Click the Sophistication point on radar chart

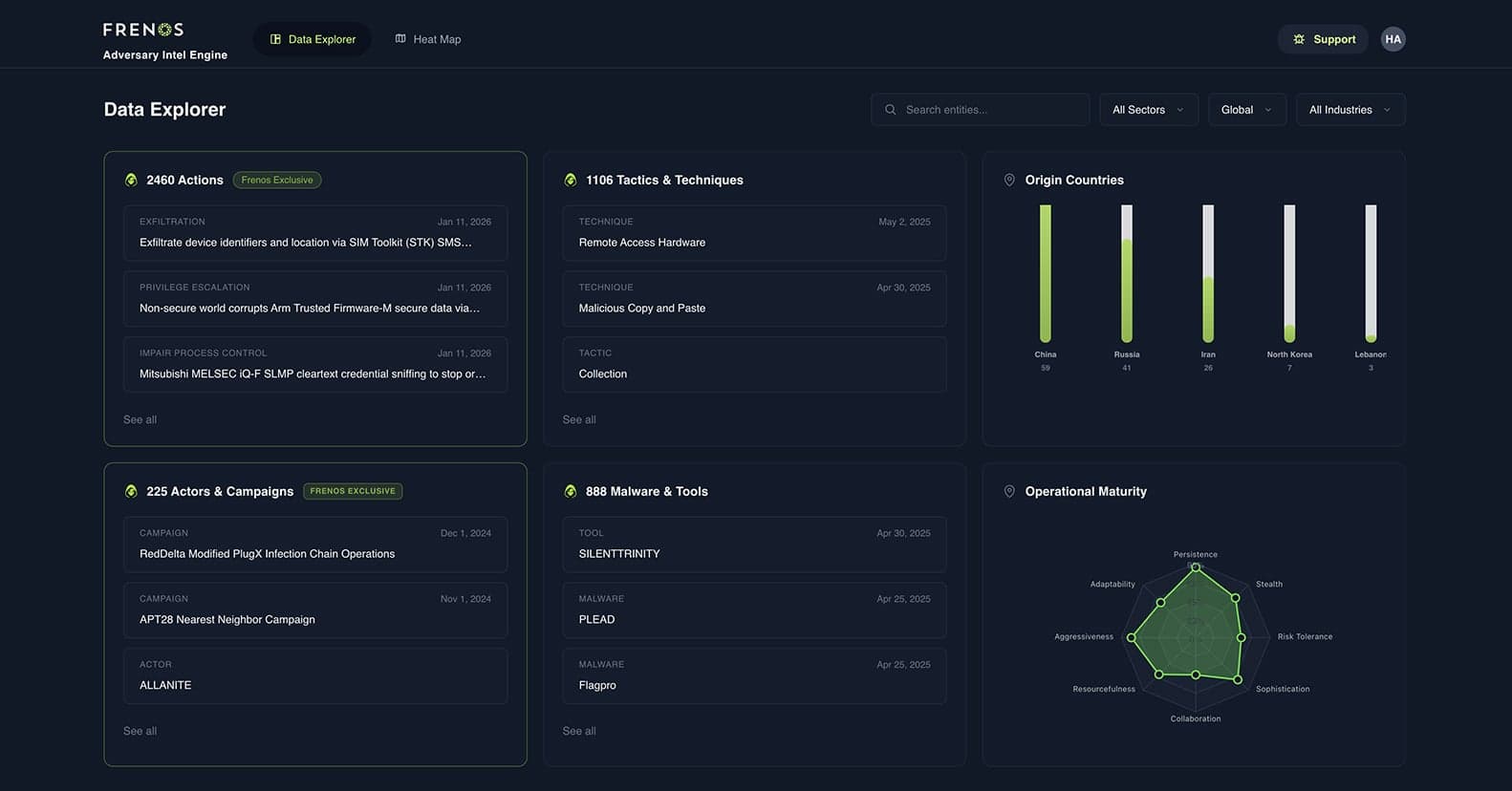[1238, 679]
